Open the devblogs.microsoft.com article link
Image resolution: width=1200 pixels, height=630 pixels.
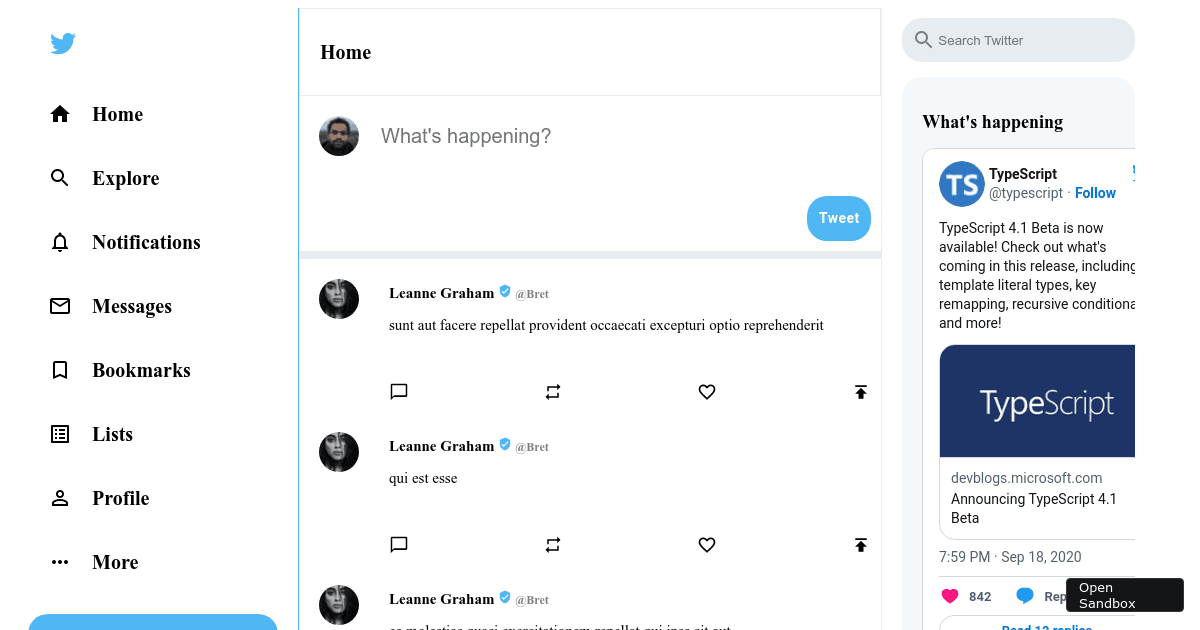coord(1026,478)
